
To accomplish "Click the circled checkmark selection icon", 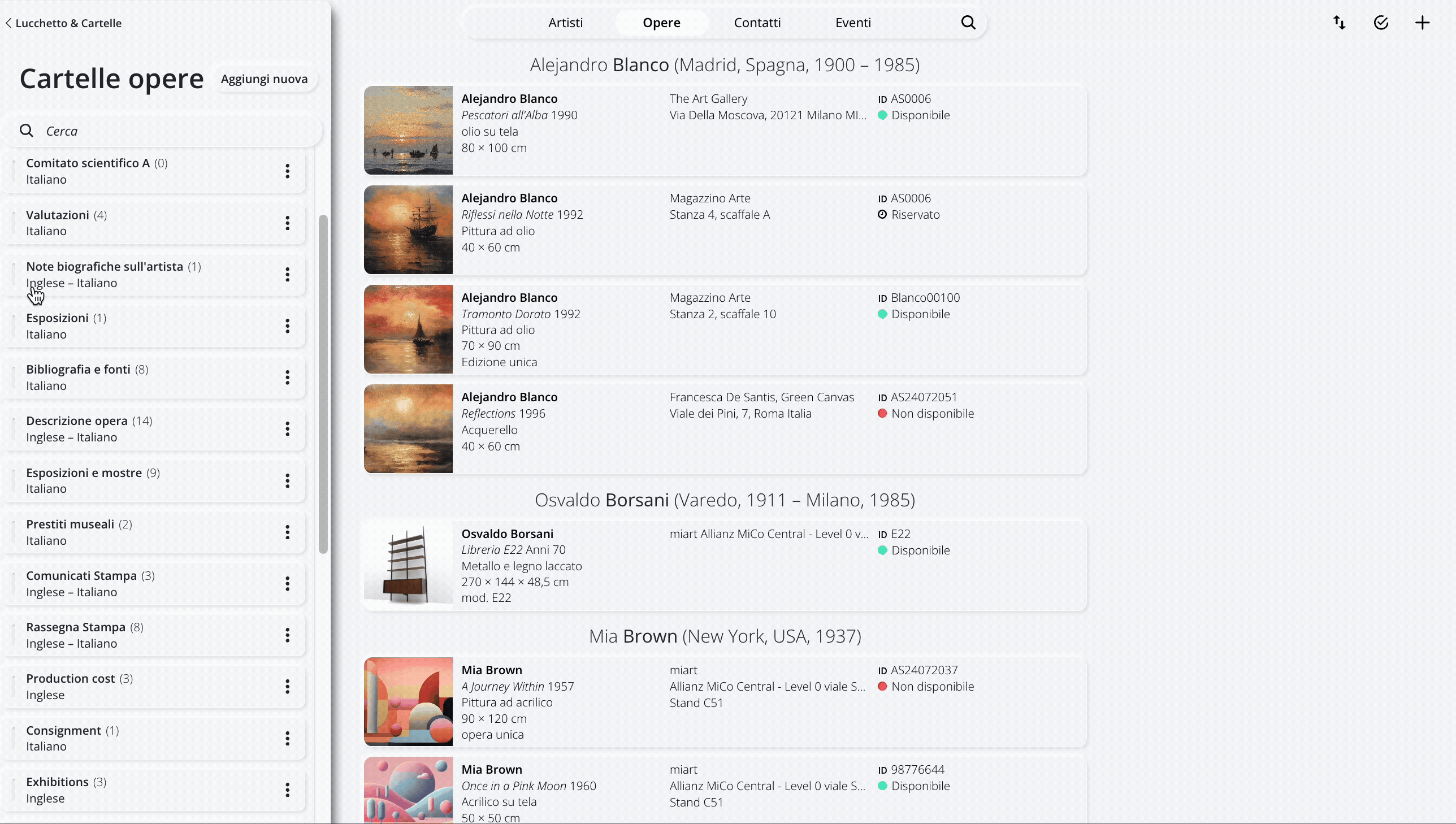I will pyautogui.click(x=1381, y=23).
